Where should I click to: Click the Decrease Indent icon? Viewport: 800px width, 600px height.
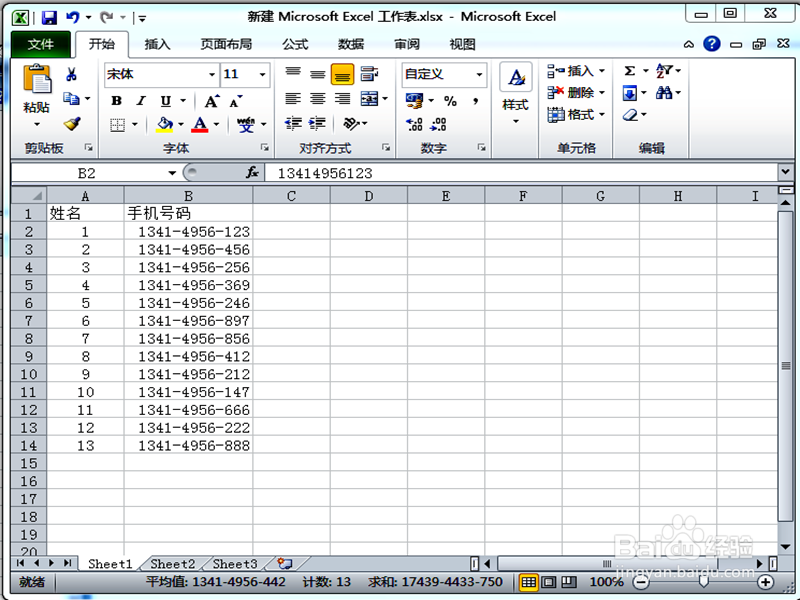(x=293, y=123)
